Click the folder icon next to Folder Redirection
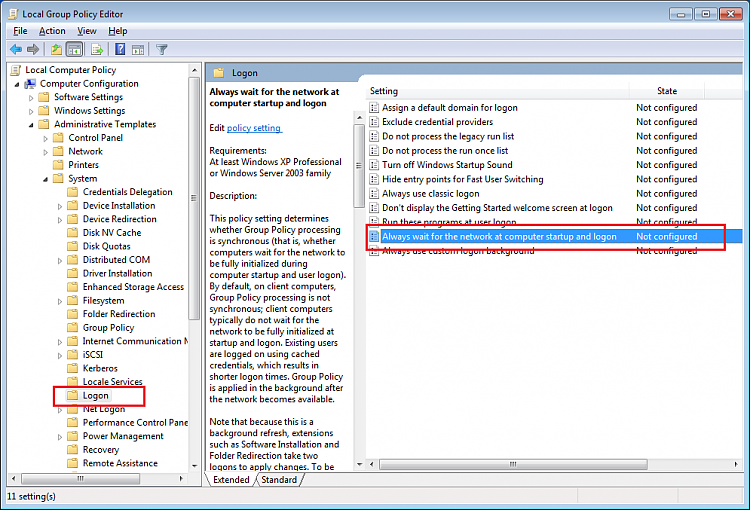This screenshot has width=750, height=510. point(73,314)
